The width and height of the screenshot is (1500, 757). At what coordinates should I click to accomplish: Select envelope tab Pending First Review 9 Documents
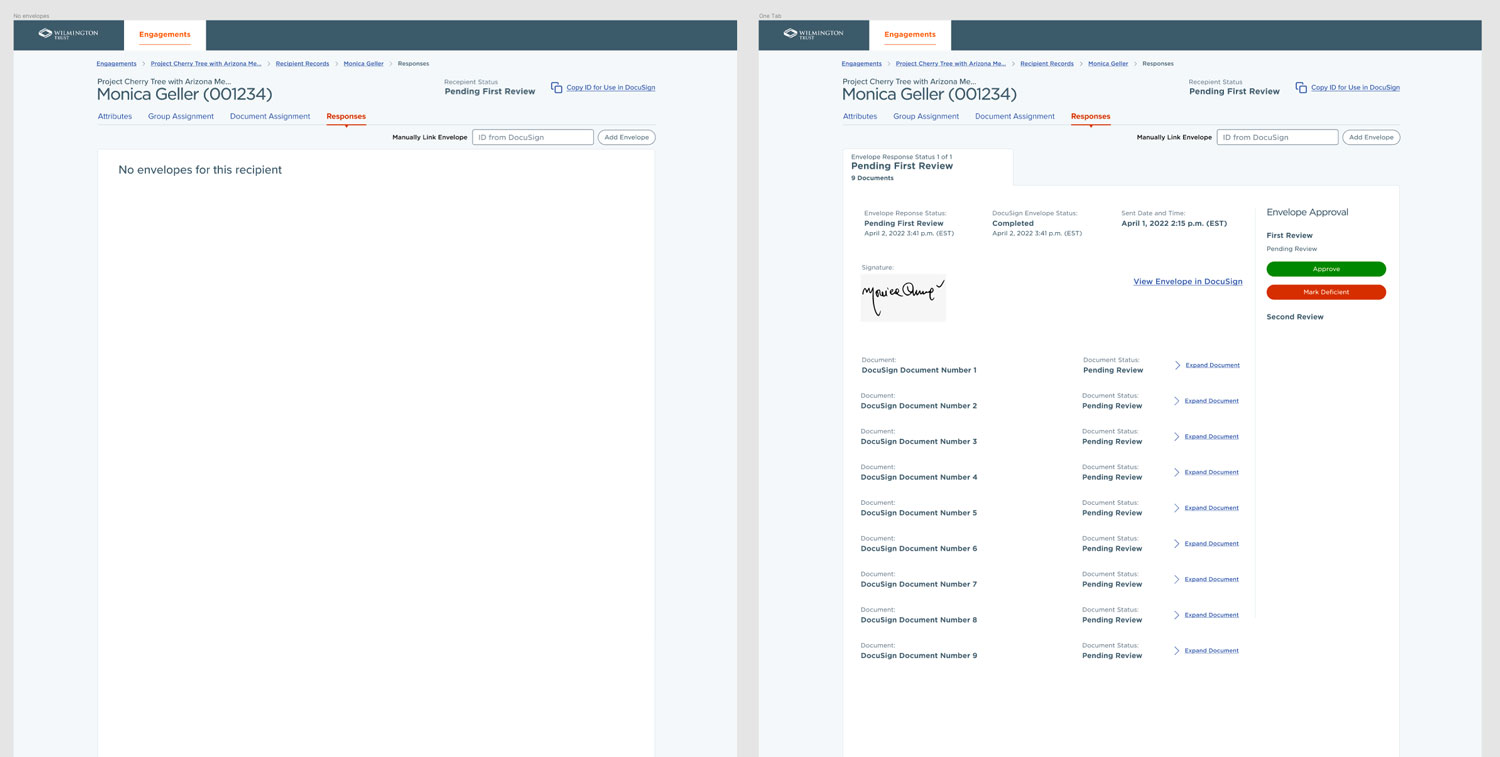click(928, 167)
